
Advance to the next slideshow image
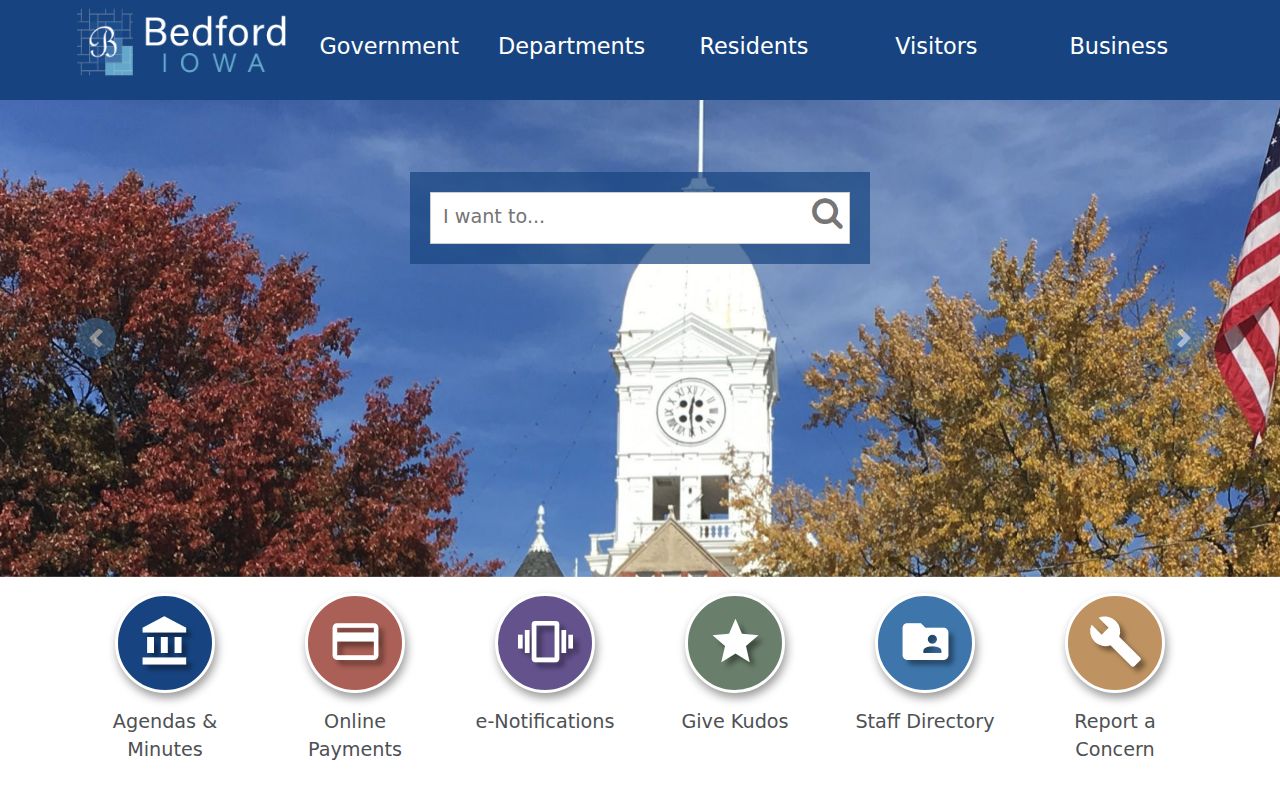(x=1184, y=339)
